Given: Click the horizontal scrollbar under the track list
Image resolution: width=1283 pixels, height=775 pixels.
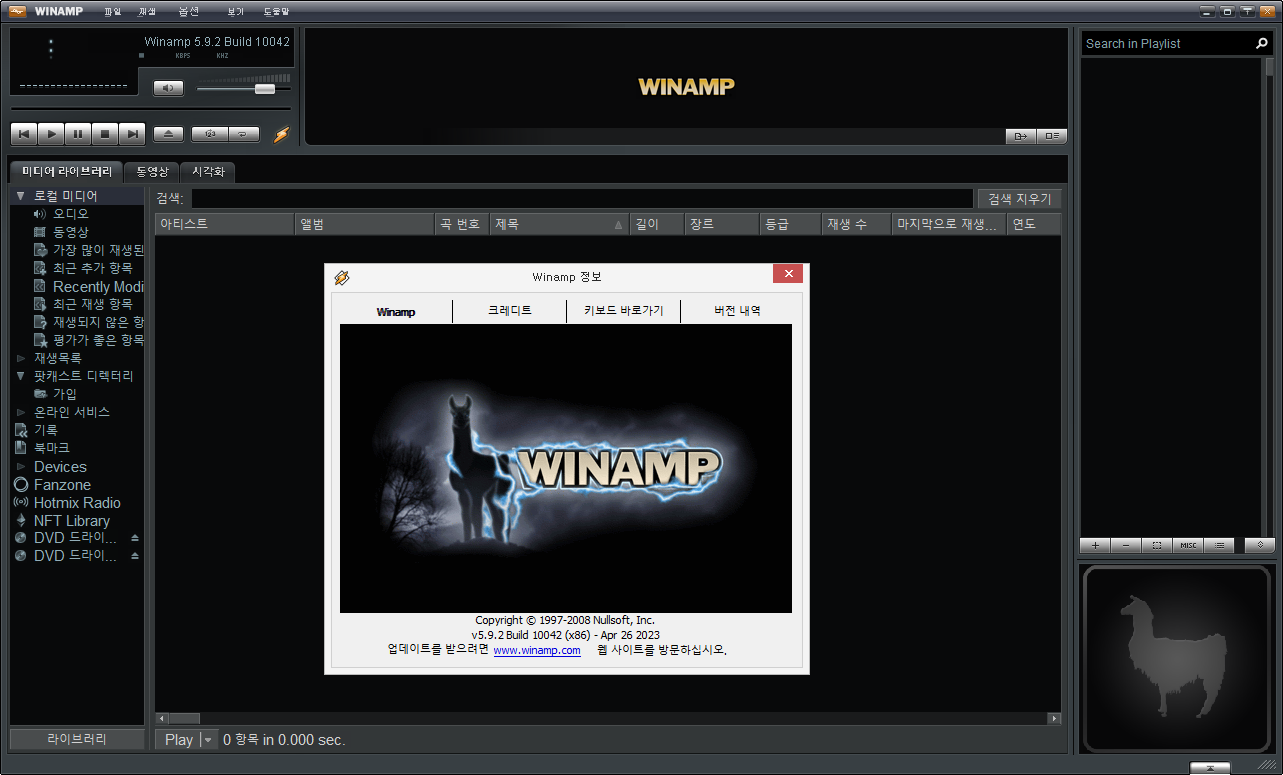Looking at the screenshot, I should click(608, 718).
